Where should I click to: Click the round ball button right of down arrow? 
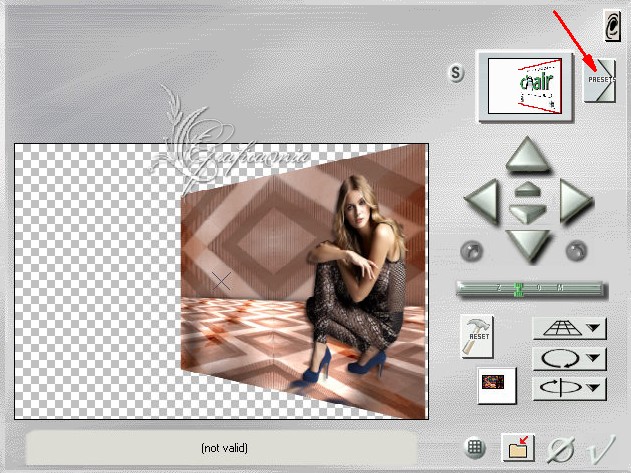(576, 250)
